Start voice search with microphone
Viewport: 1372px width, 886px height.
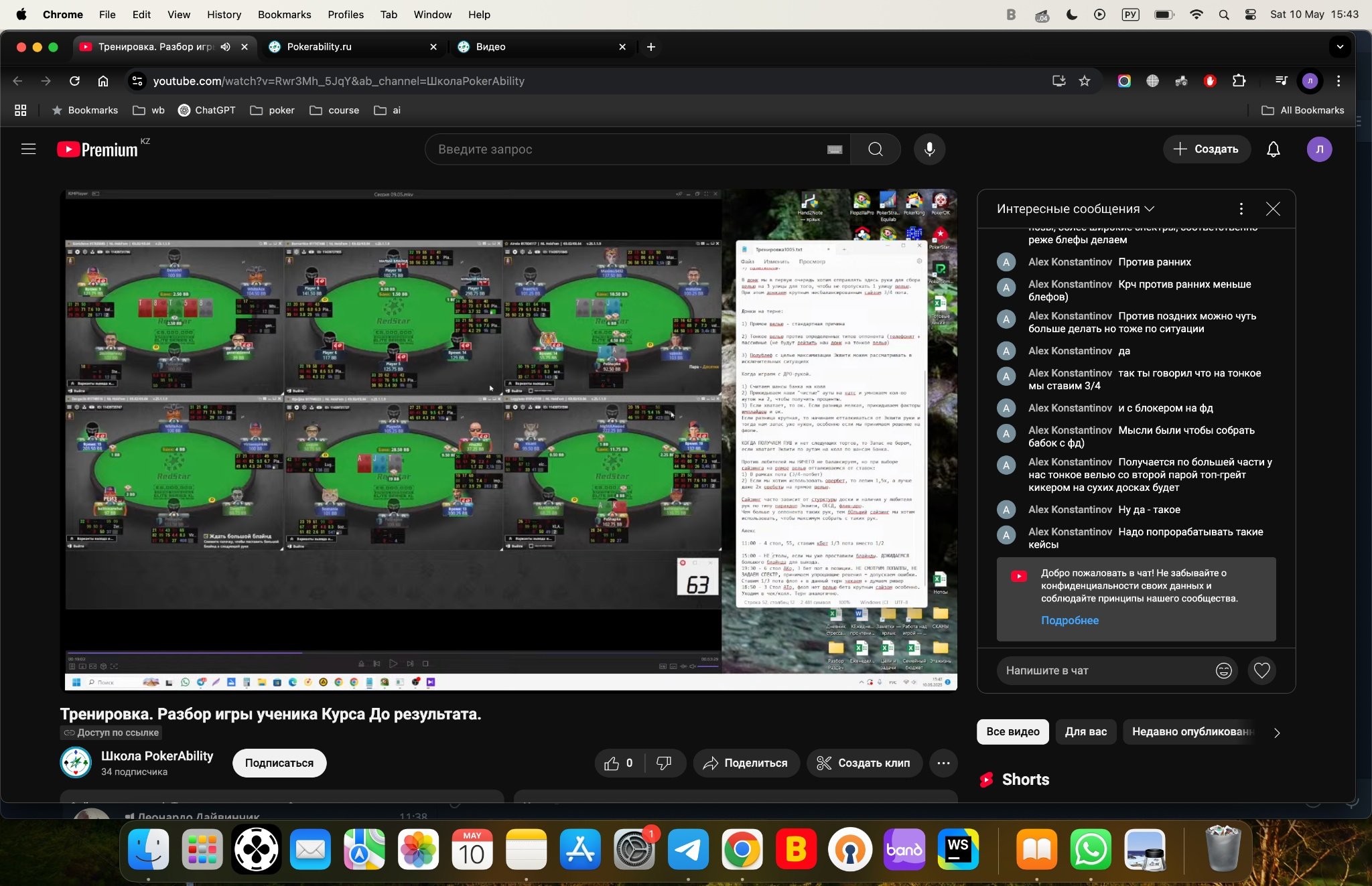[x=929, y=149]
